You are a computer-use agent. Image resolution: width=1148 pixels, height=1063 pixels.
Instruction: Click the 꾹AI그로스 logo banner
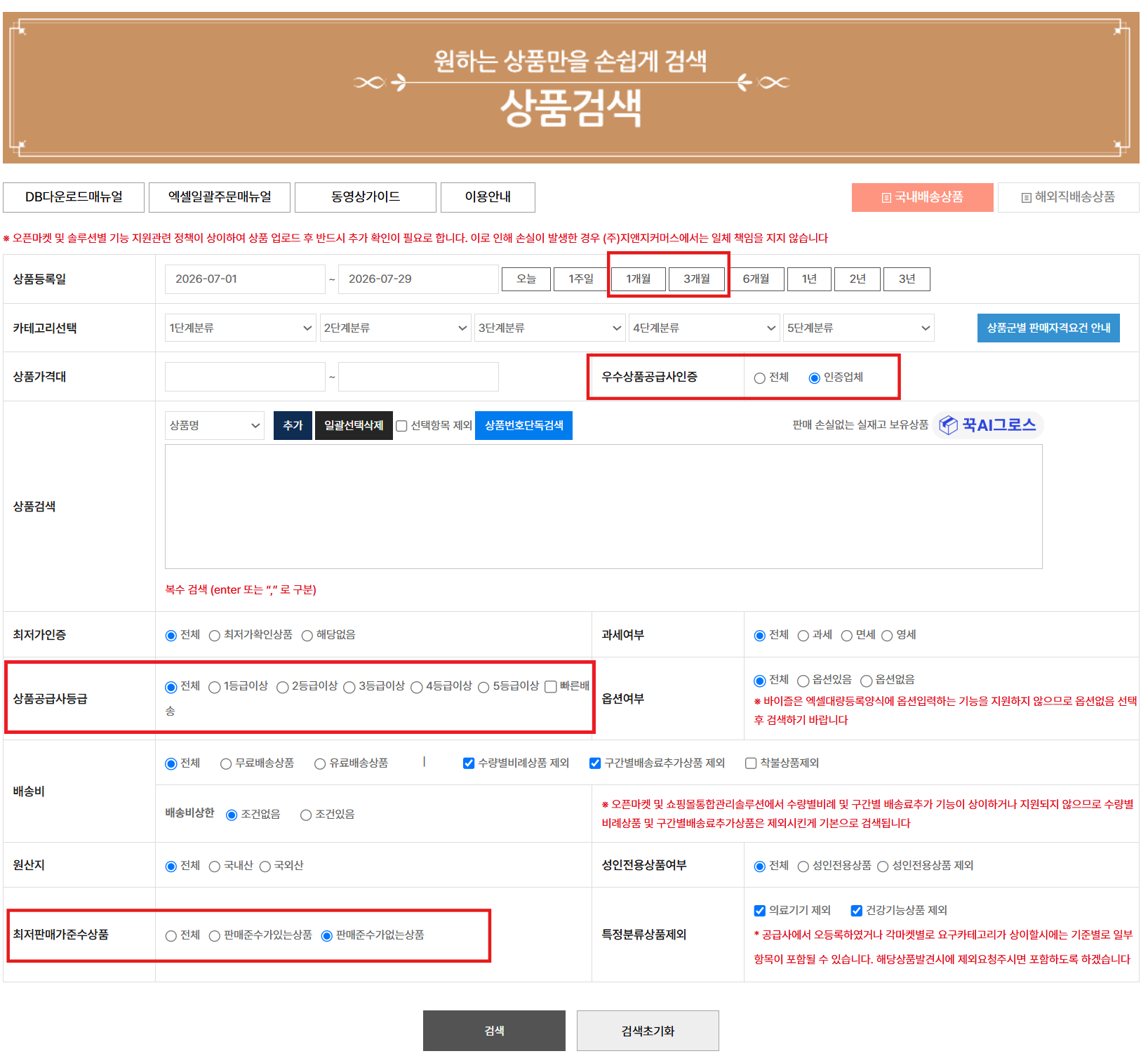[988, 425]
